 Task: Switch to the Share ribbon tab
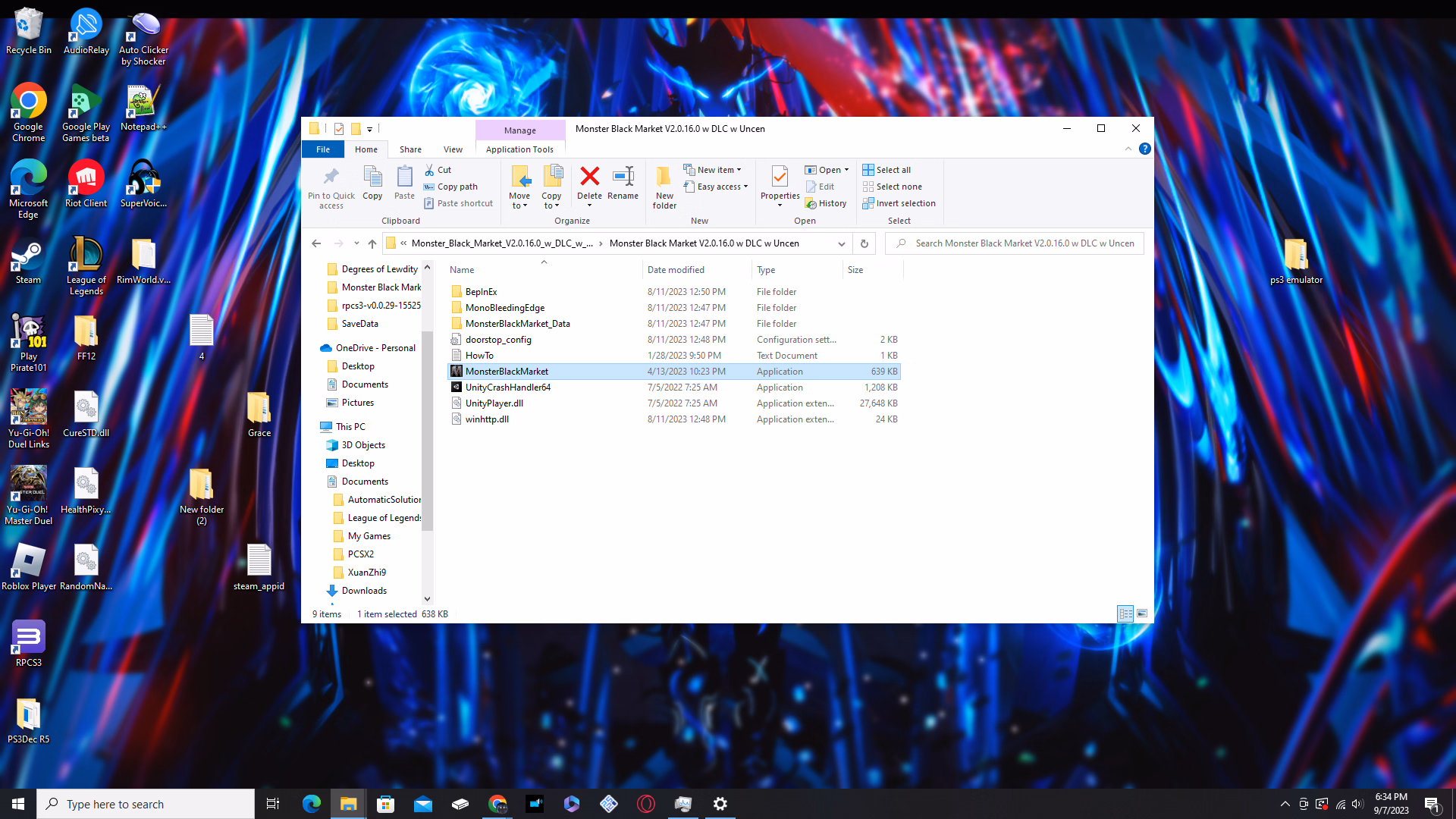point(410,149)
